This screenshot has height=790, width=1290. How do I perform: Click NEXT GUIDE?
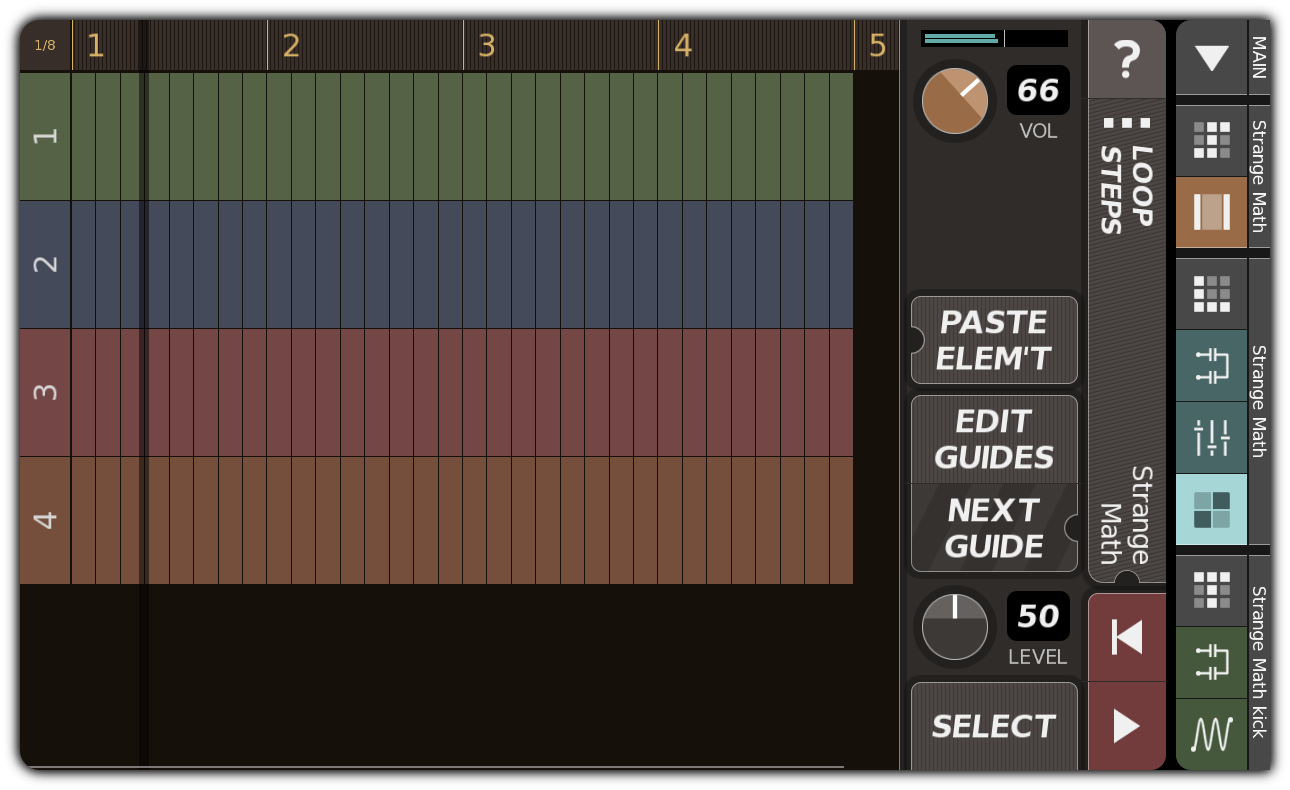(x=993, y=527)
